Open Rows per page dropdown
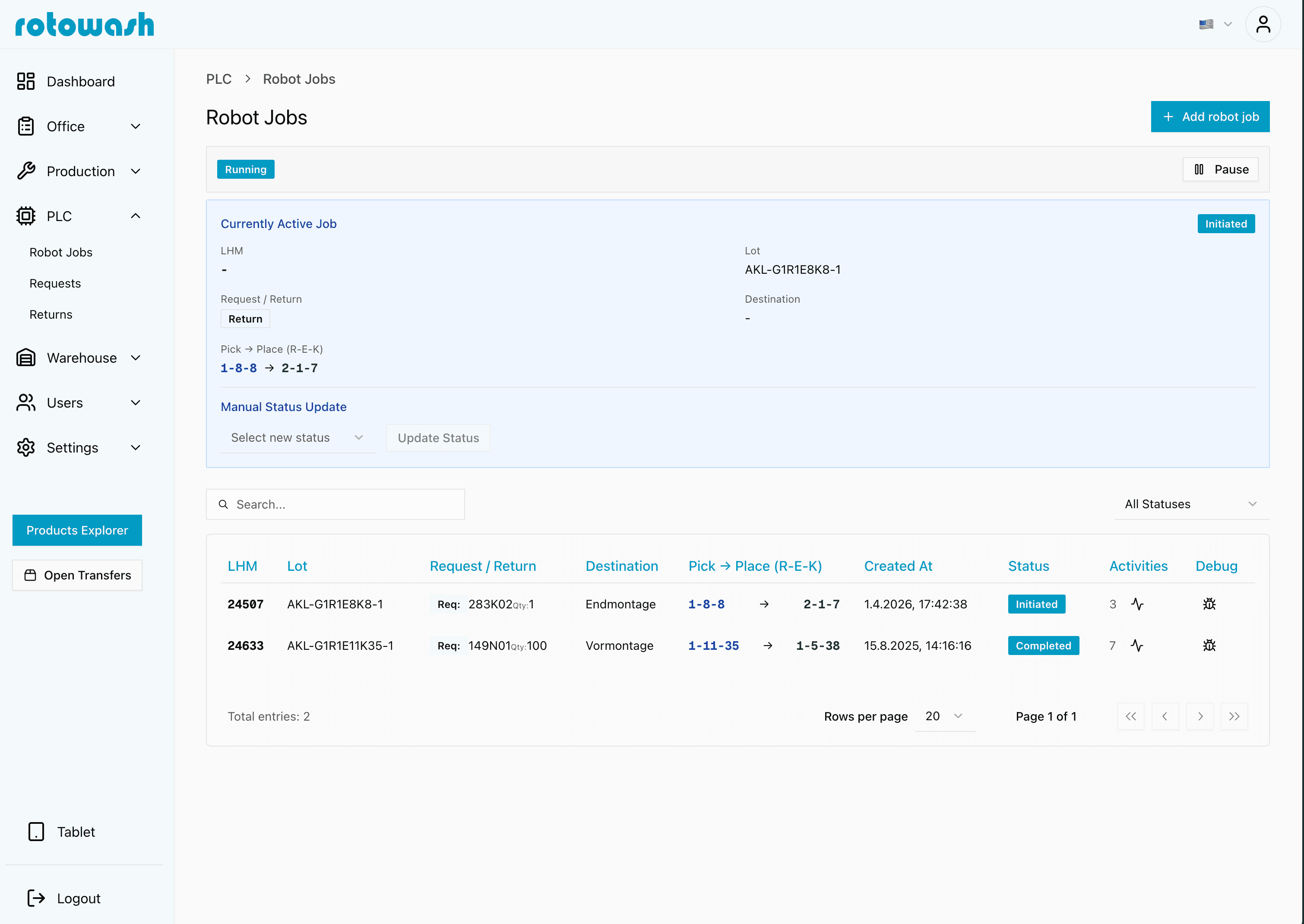The image size is (1304, 924). (x=944, y=716)
